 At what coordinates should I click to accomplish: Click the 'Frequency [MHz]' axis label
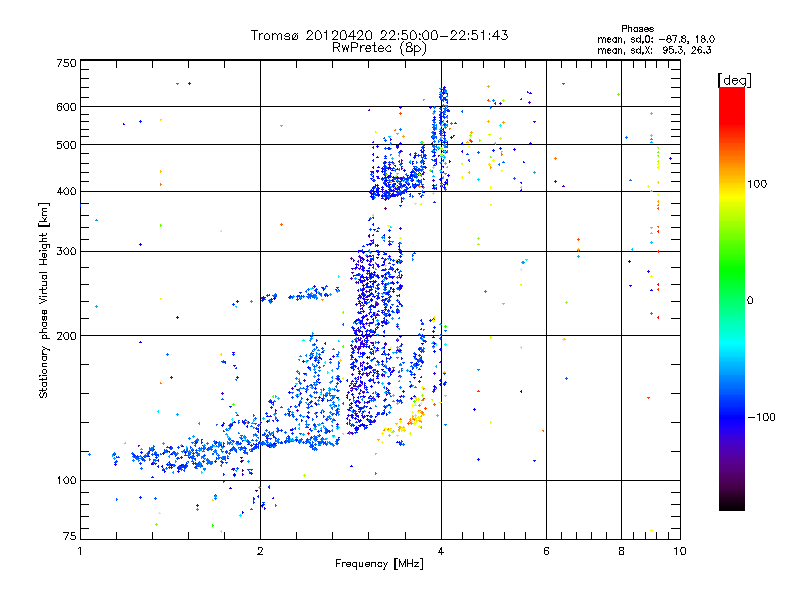[379, 564]
